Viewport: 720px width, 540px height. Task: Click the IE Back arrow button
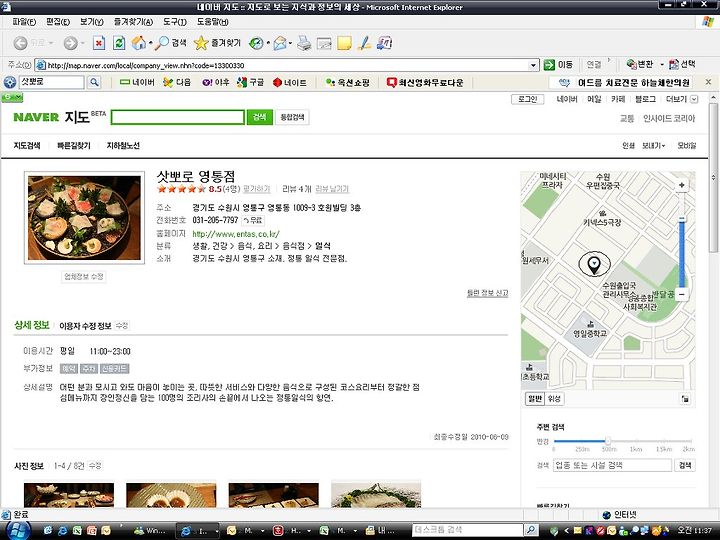20,43
